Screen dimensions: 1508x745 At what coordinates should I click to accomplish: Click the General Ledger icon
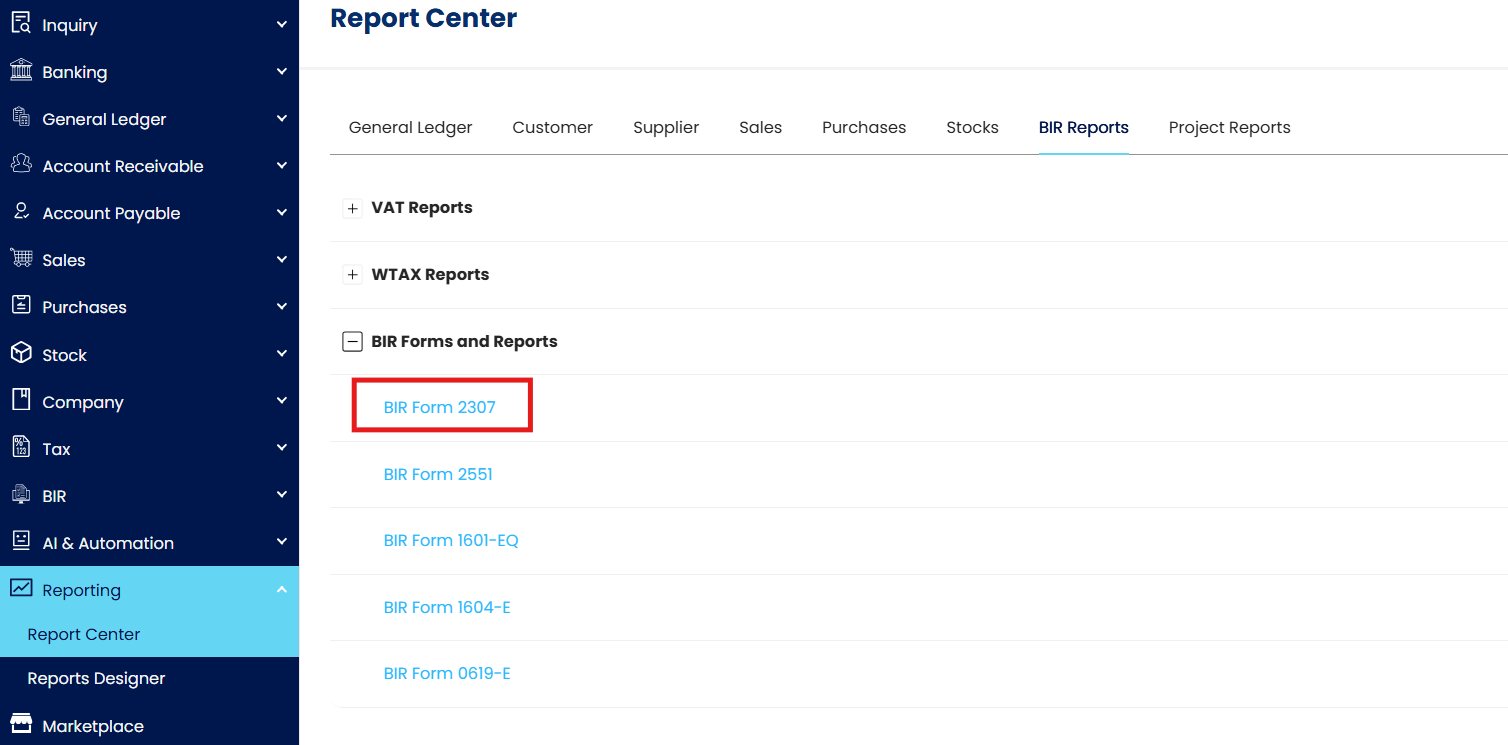20,117
